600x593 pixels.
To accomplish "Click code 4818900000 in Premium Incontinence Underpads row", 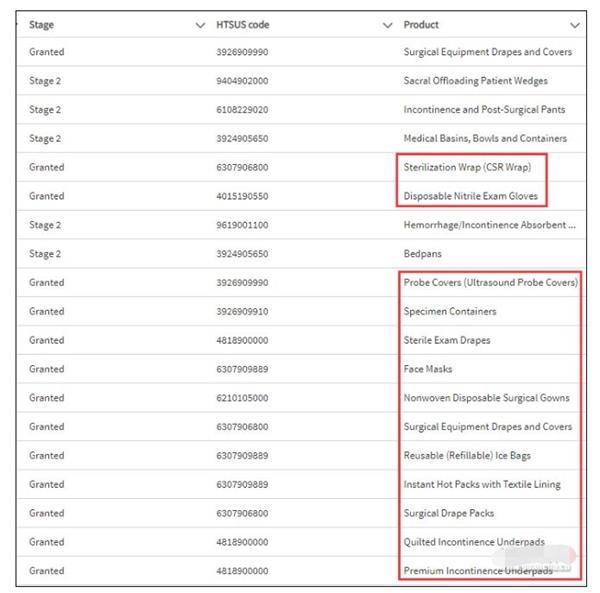I will click(242, 571).
